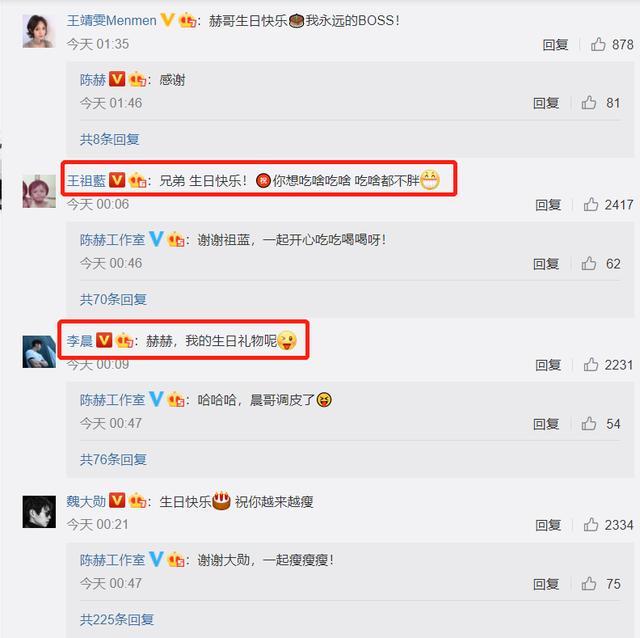This screenshot has height=638, width=640.
Task: Reply to 王靖雯Menmen's comment
Action: pyautogui.click(x=555, y=44)
